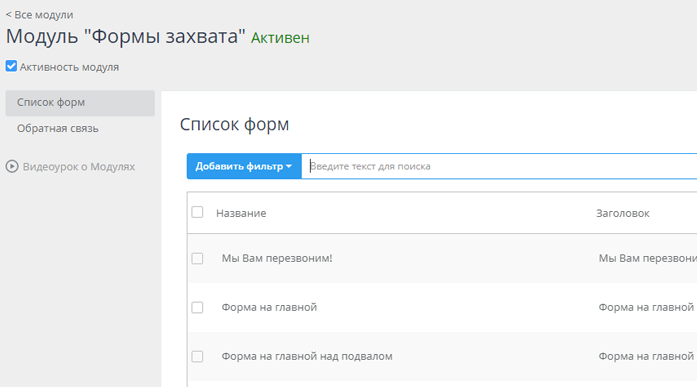The width and height of the screenshot is (697, 387).
Task: Click the video lesson play icon
Action: pyautogui.click(x=12, y=167)
